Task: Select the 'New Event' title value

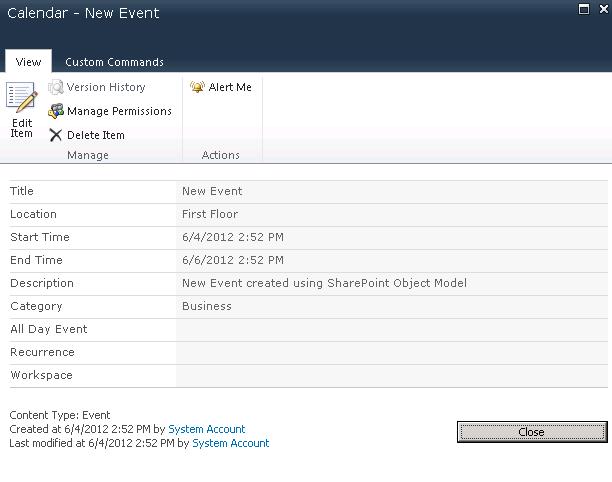Action: point(212,191)
